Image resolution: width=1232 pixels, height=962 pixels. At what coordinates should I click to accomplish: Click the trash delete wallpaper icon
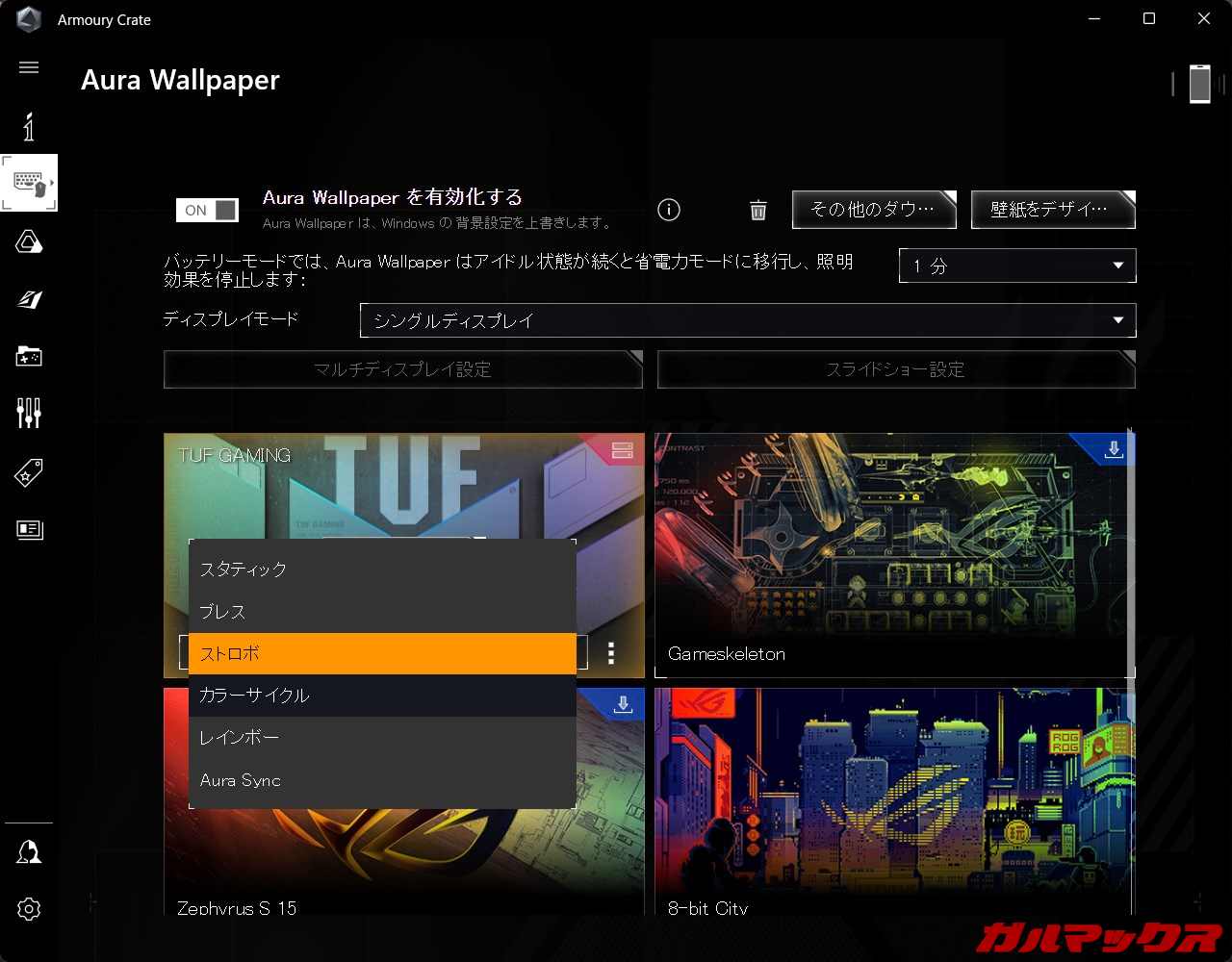[x=758, y=210]
